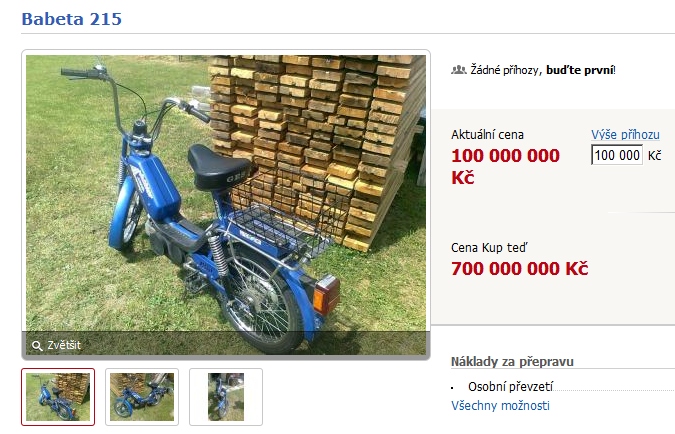
Task: Show the second thumbnail photo
Action: click(142, 397)
